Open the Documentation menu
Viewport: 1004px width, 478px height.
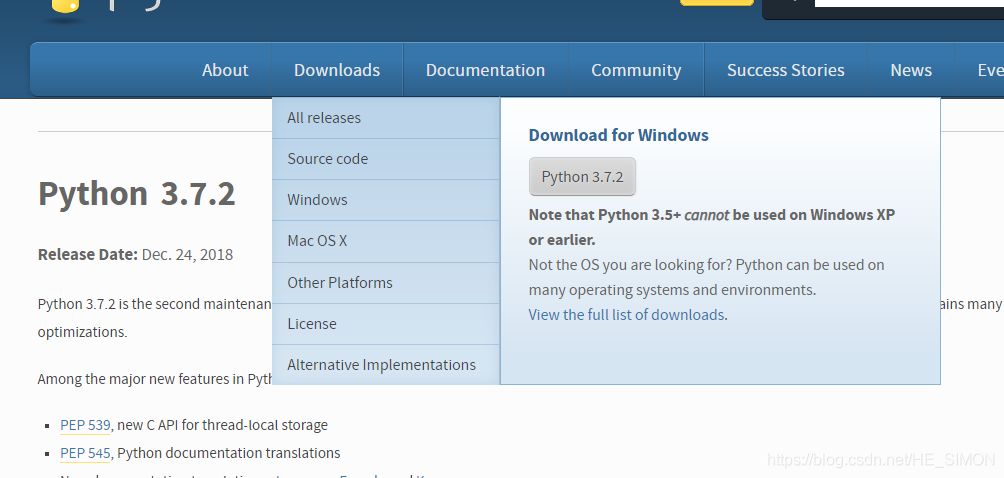pos(485,70)
